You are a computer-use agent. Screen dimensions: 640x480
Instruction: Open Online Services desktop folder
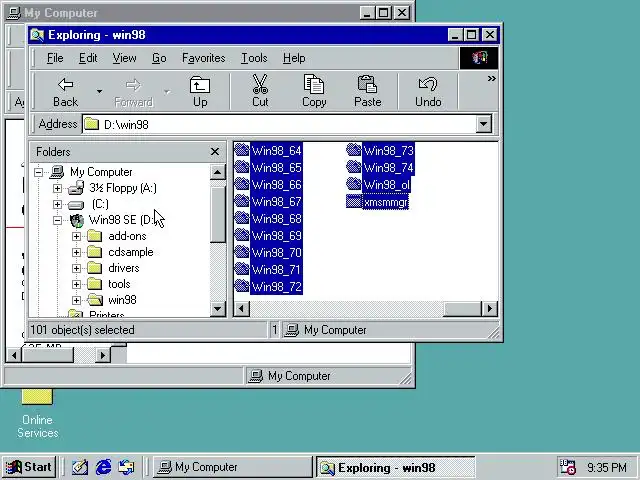click(37, 413)
